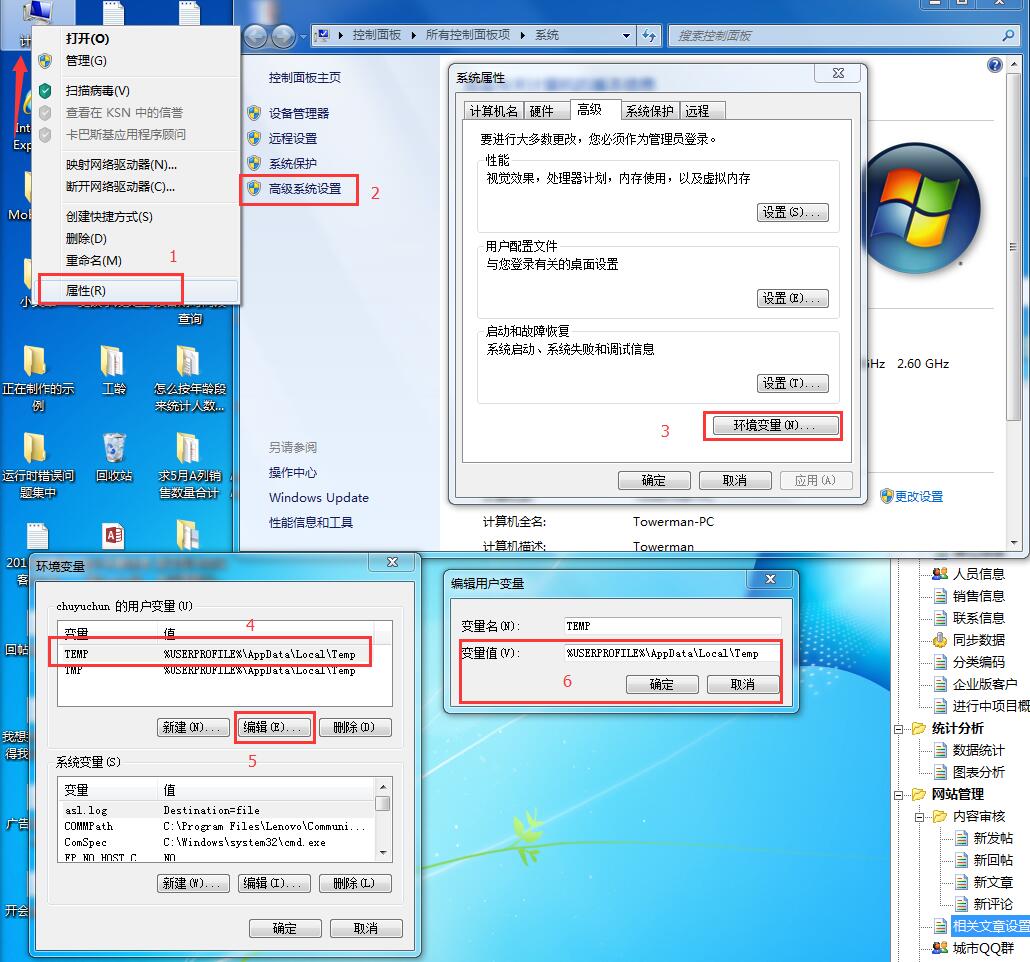Select 同步数据 tree item

pyautogui.click(x=979, y=640)
